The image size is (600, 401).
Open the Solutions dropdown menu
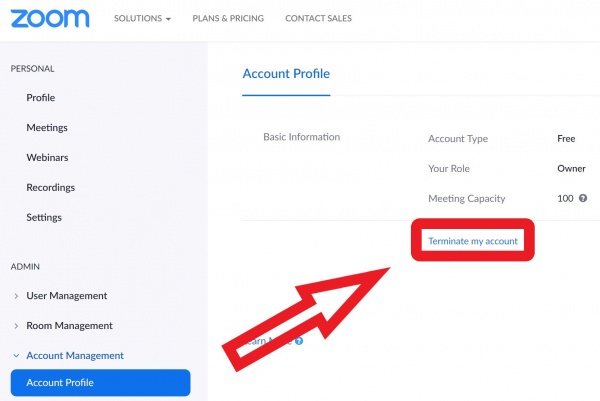pyautogui.click(x=142, y=18)
